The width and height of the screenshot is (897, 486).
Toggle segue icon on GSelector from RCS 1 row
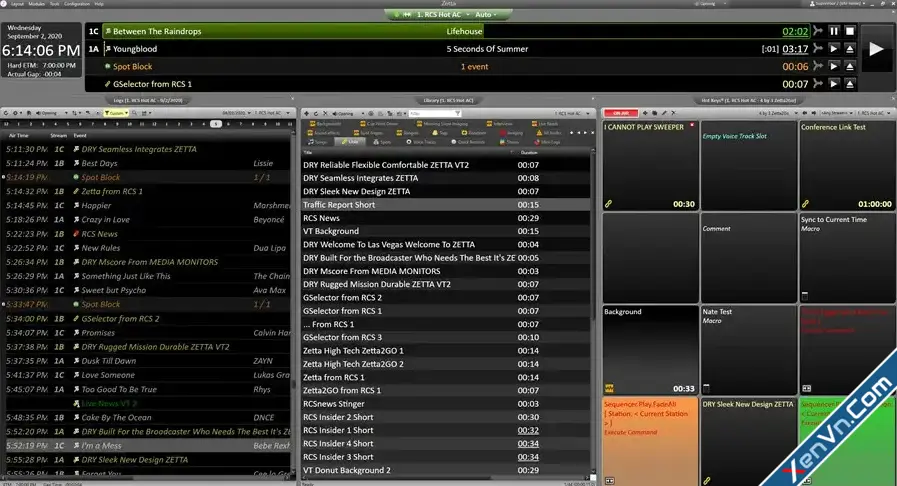point(818,84)
